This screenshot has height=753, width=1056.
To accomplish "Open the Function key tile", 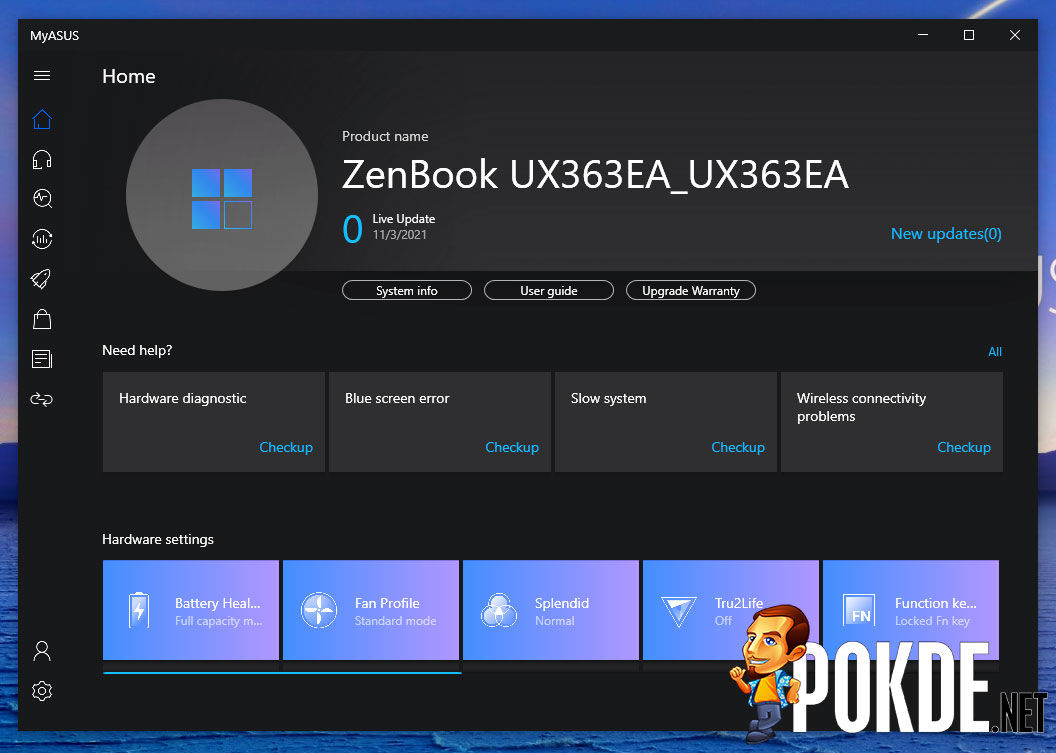I will tap(911, 610).
